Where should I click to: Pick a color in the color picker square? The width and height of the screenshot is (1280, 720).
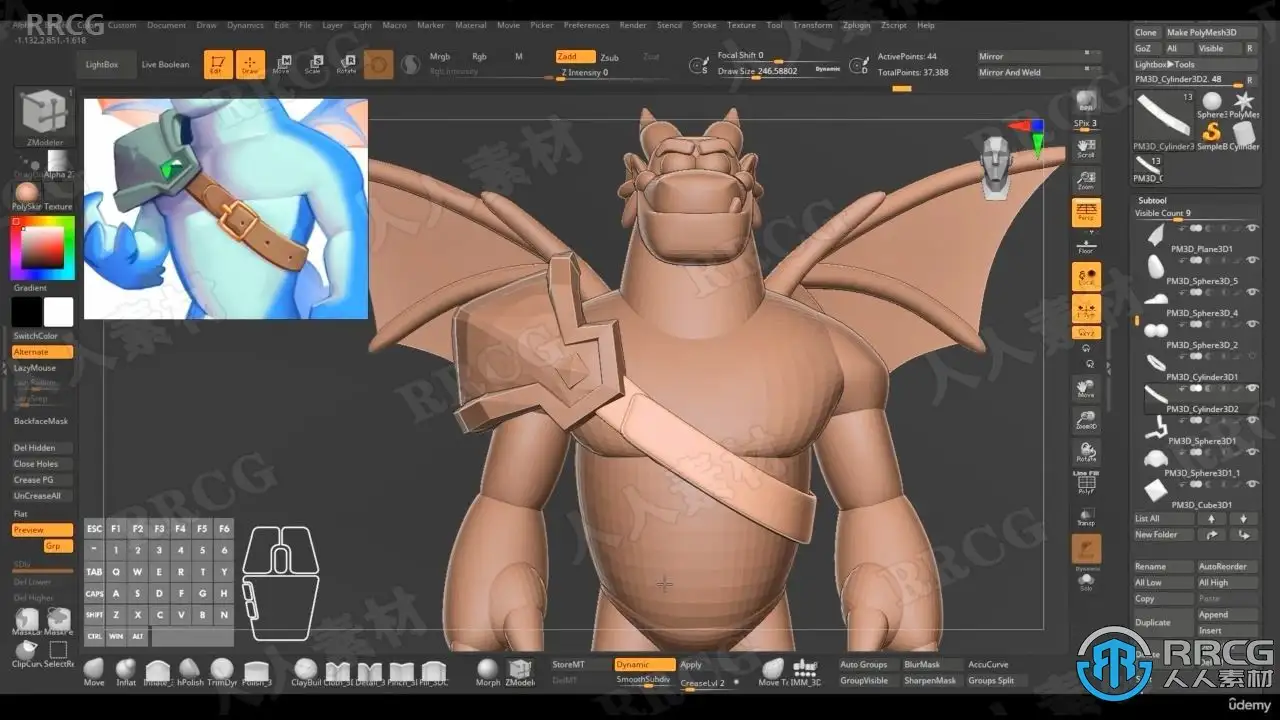(x=43, y=246)
